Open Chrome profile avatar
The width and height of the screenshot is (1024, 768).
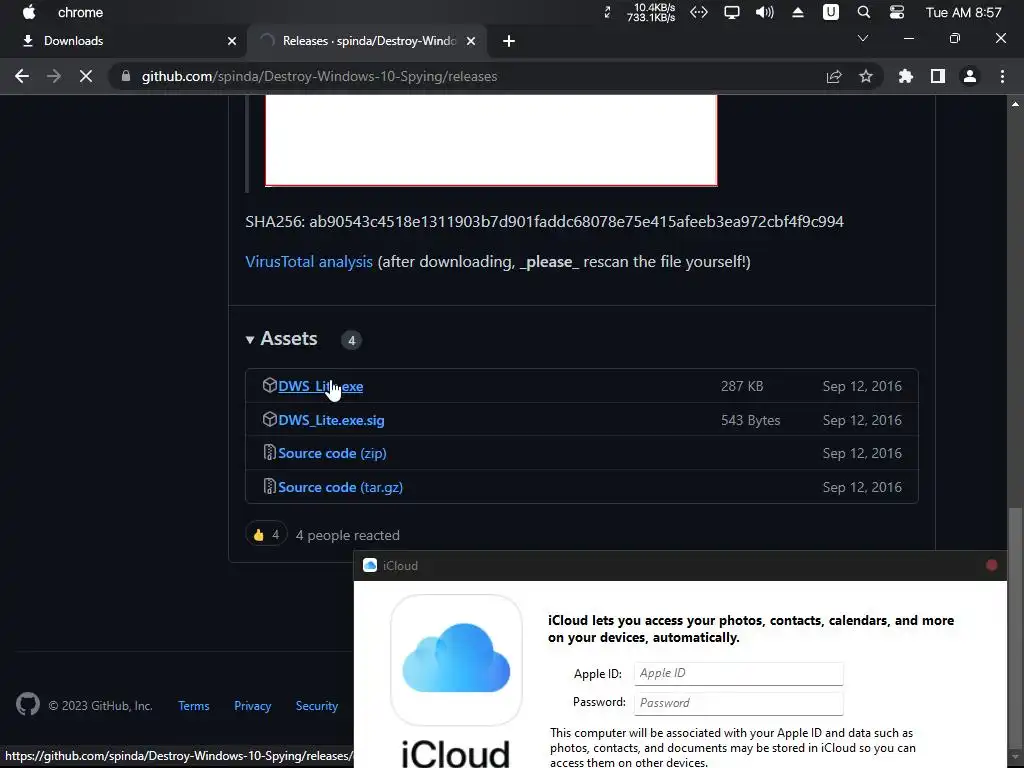[970, 76]
